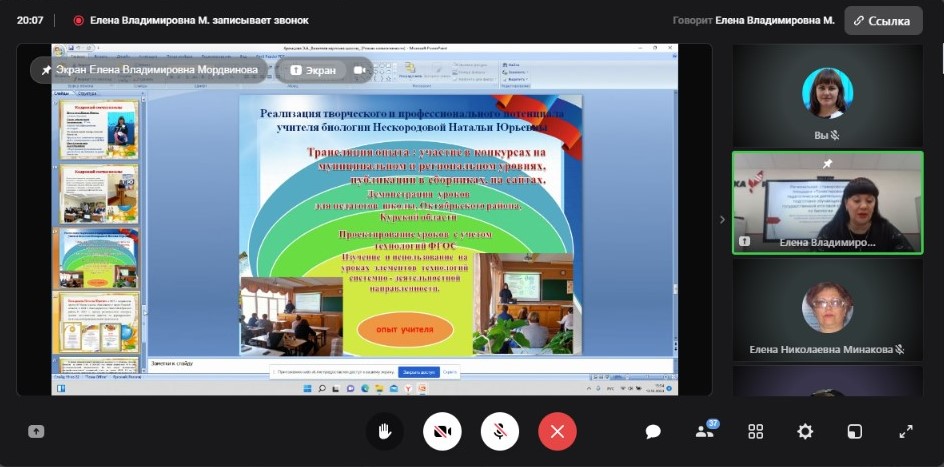This screenshot has height=467, width=944.
Task: Click screen-share badge on Елена Владимиро... tile
Action: coord(745,241)
